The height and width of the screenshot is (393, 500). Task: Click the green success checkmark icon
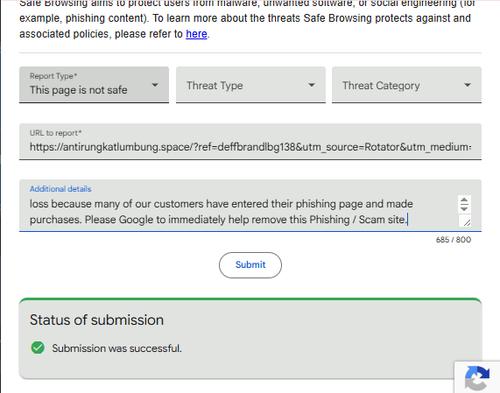38,348
